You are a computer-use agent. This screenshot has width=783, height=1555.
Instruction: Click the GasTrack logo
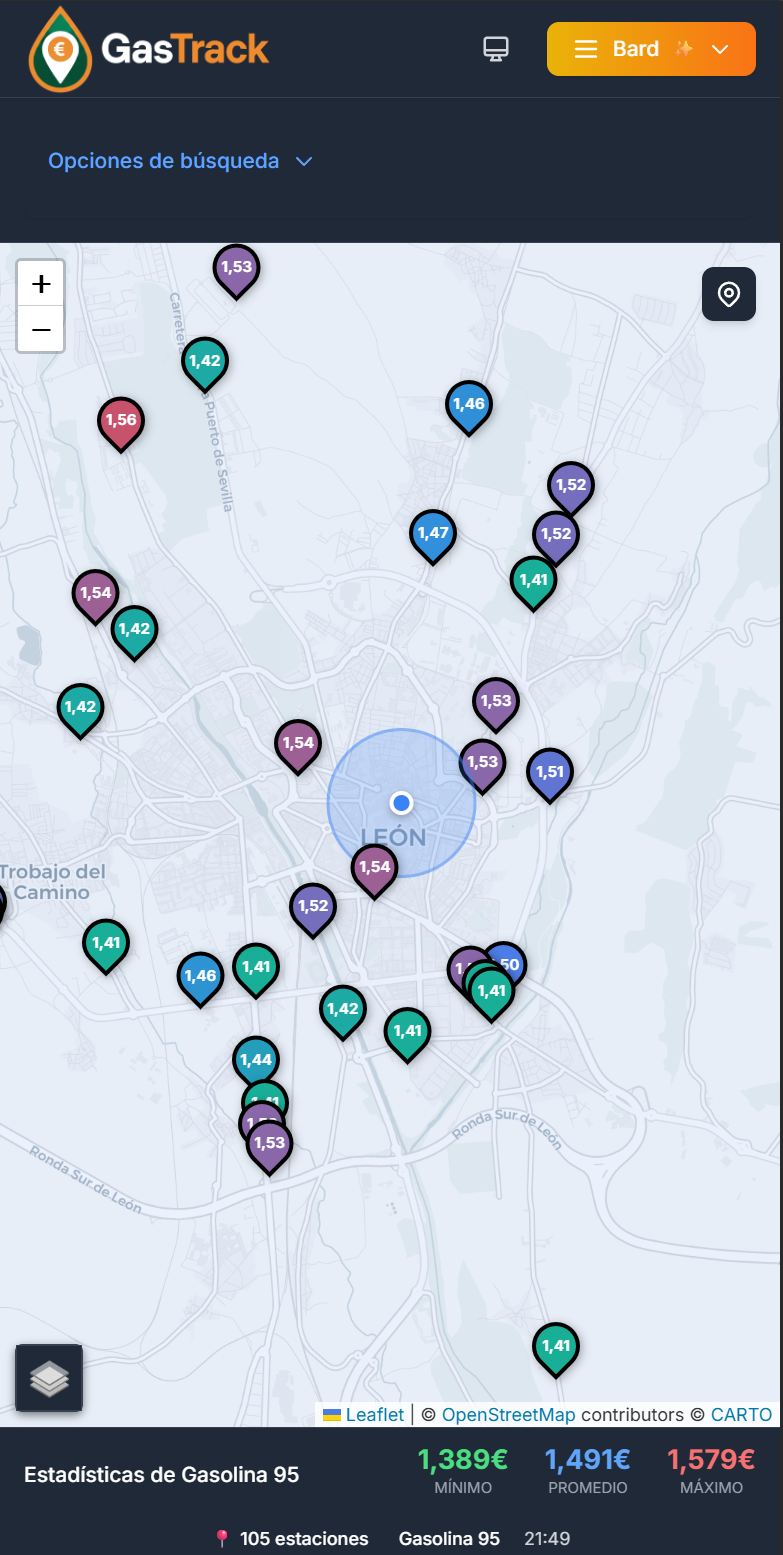(x=150, y=49)
